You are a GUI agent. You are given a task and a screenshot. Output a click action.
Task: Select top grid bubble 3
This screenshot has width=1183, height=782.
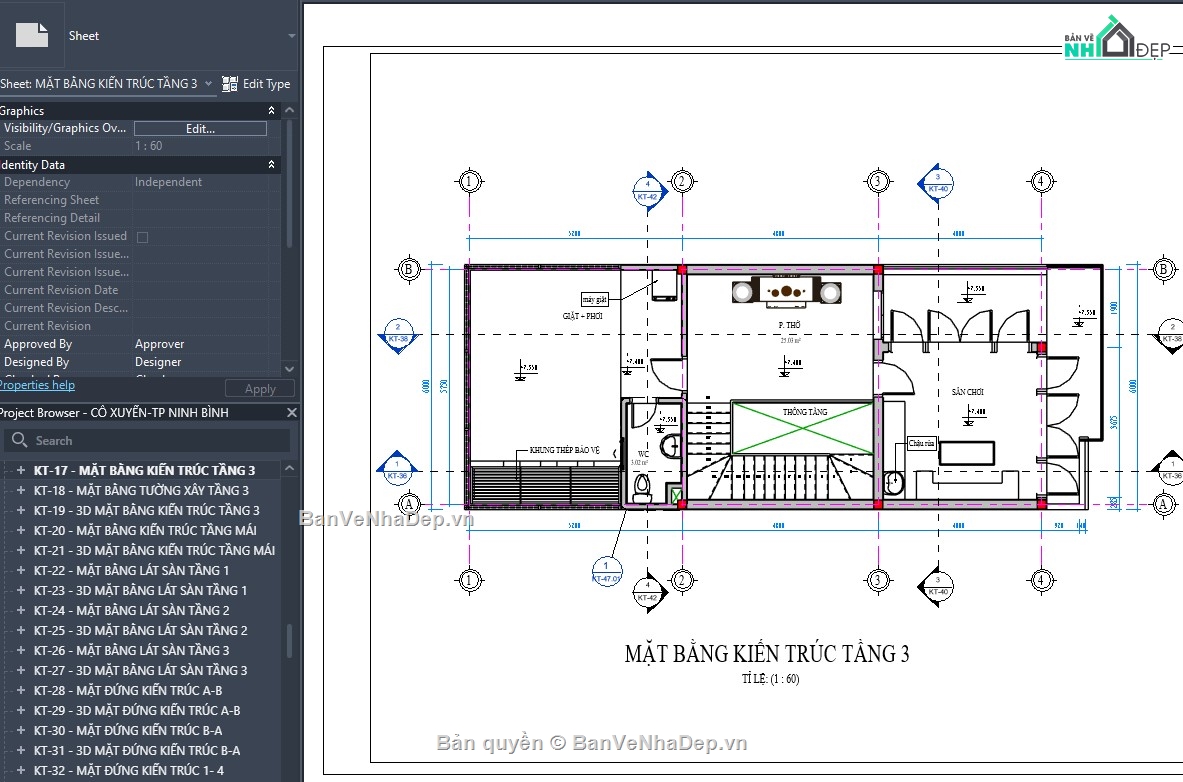click(x=877, y=181)
